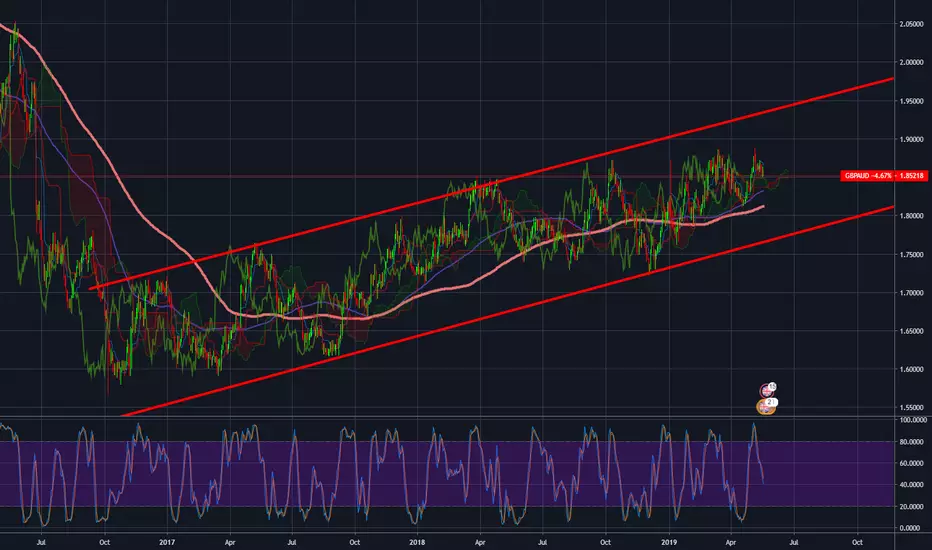Click the 100.0000 oscillator scale label
Viewport: 932px width, 550px height.
913,420
